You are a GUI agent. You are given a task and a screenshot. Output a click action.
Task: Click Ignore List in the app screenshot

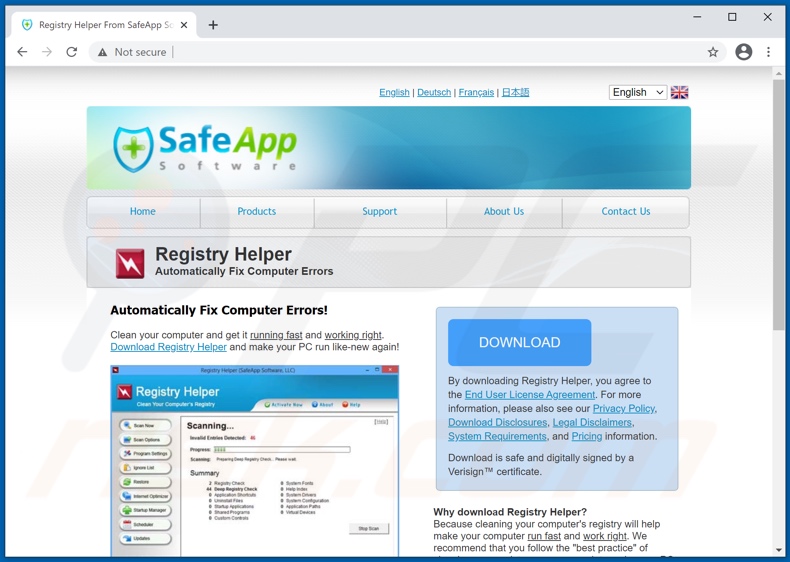[x=145, y=468]
